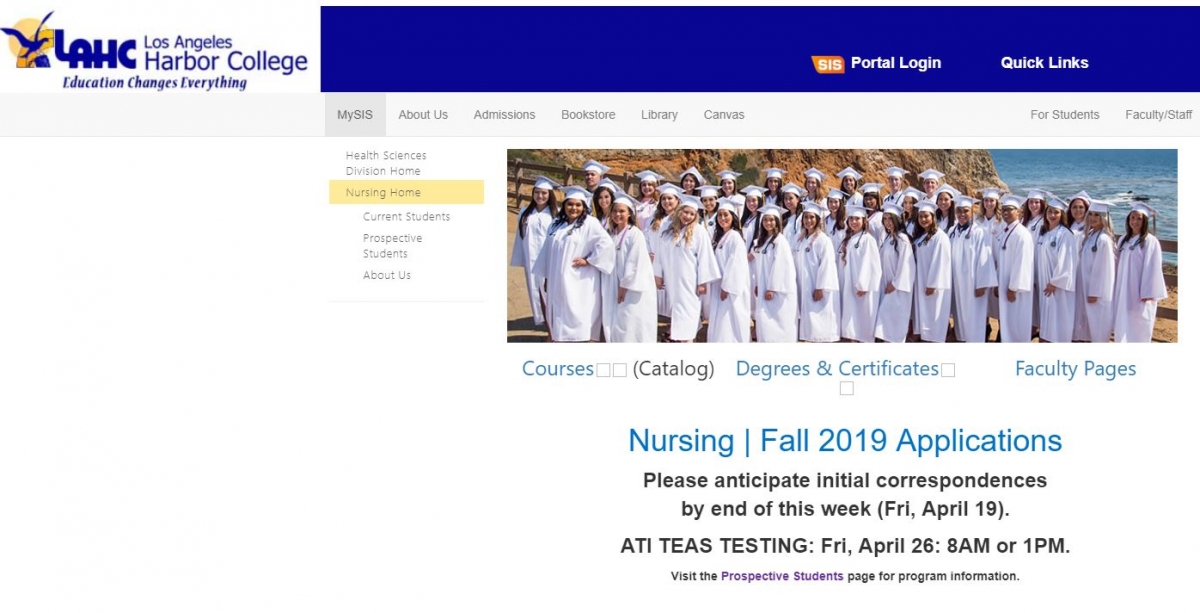Image resolution: width=1200 pixels, height=613 pixels.
Task: Select Nursing Home in sidebar
Action: point(406,192)
